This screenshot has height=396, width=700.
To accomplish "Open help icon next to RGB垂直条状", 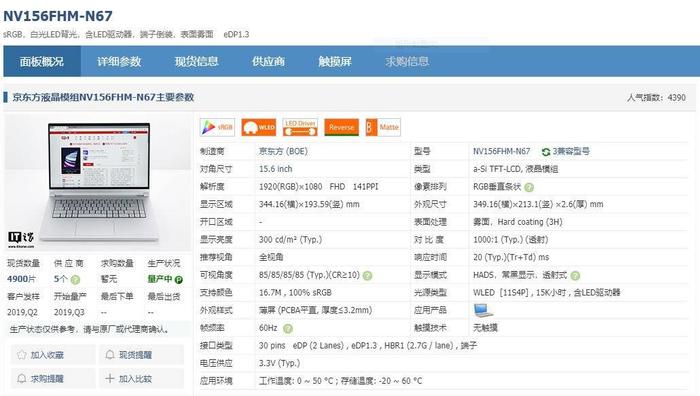I will coord(529,188).
